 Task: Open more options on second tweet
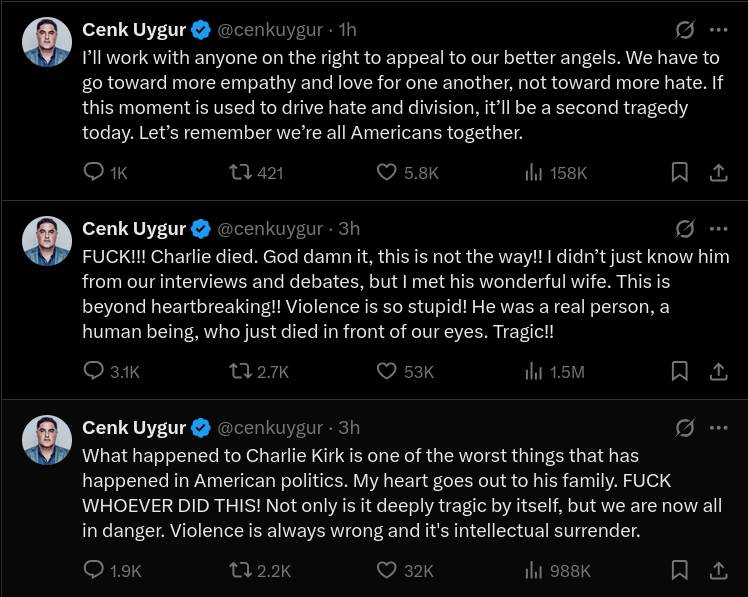pos(718,229)
